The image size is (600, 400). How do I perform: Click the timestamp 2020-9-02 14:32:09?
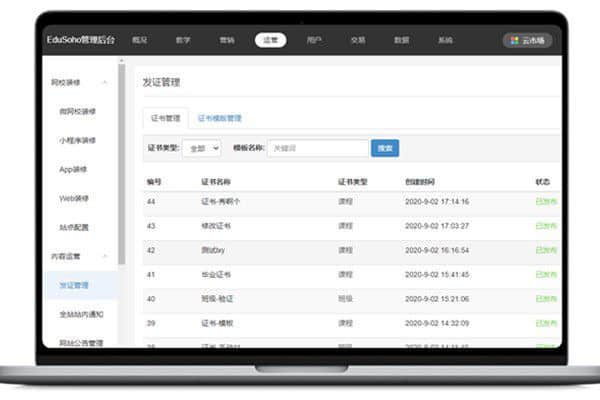437,323
